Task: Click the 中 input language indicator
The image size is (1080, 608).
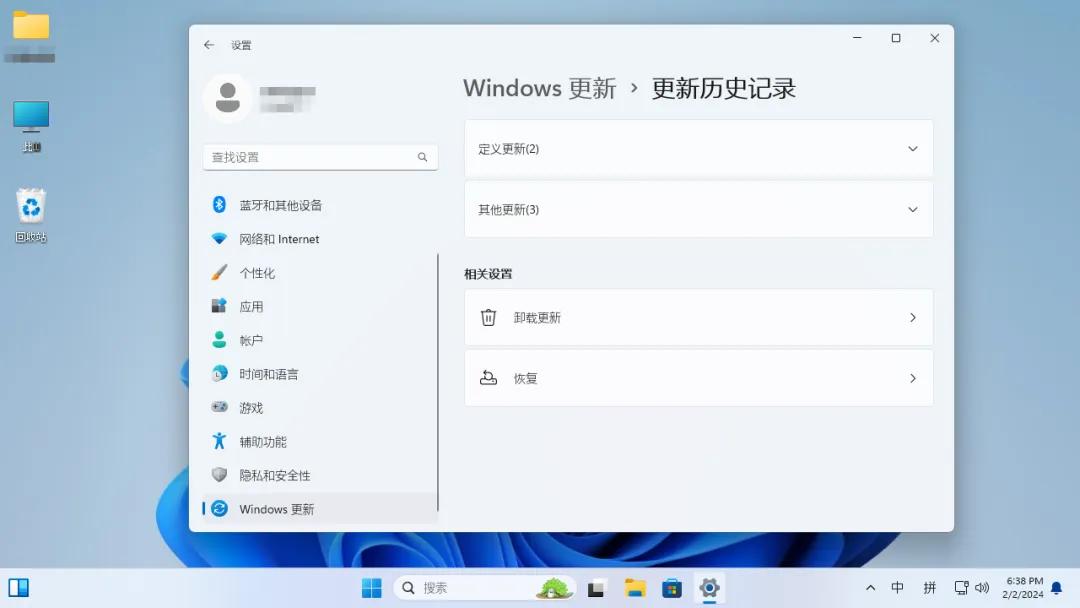Action: tap(897, 587)
